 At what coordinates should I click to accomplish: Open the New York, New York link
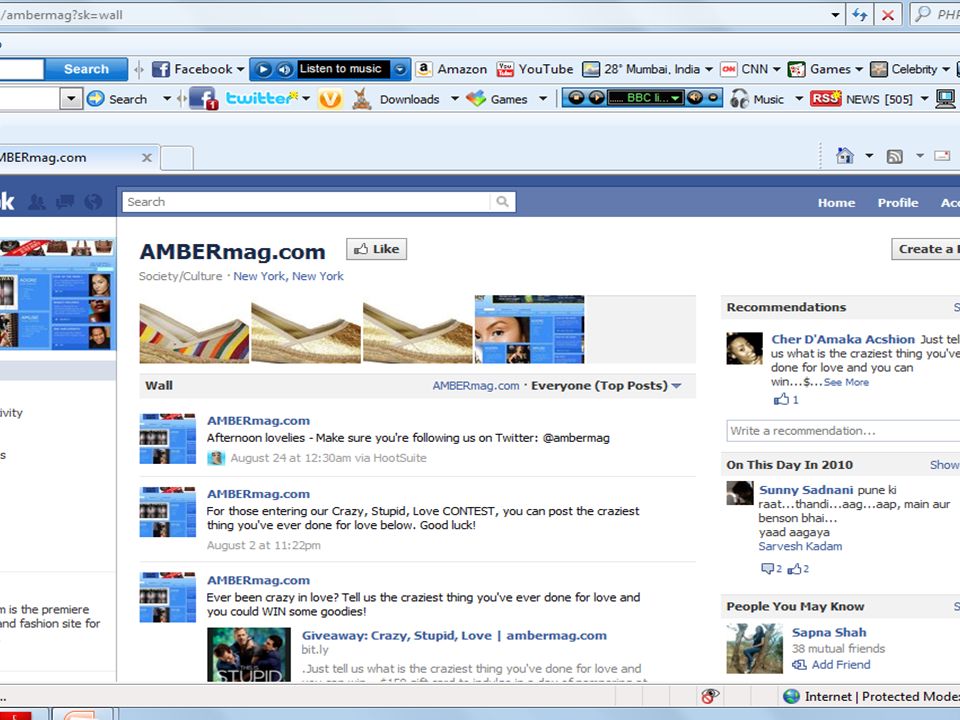(288, 276)
